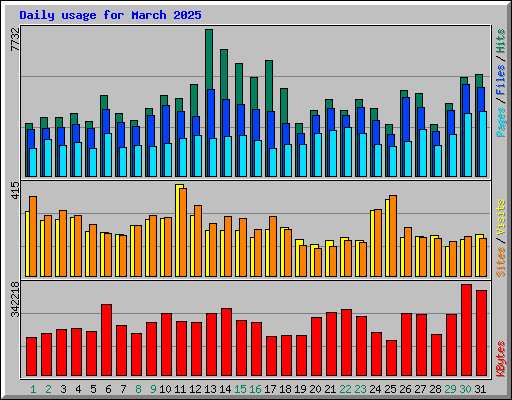Click day 30 on the x-axis
This screenshot has width=512, height=400.
(465, 389)
